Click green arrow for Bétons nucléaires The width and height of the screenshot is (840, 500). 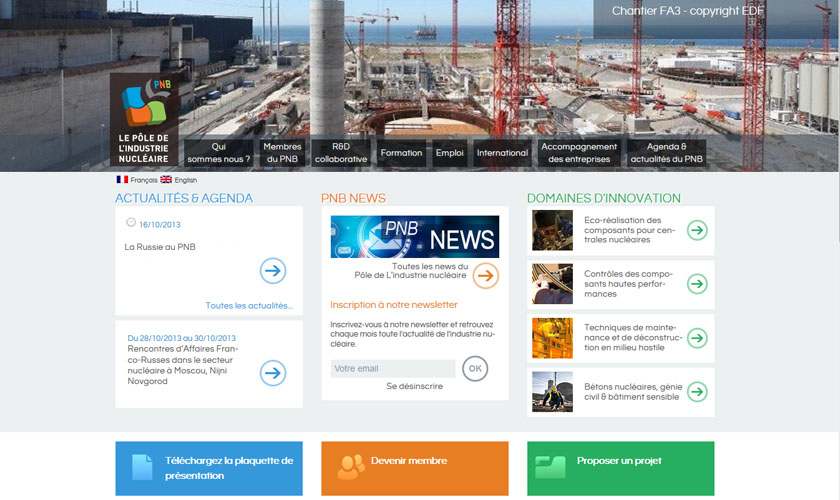point(697,392)
